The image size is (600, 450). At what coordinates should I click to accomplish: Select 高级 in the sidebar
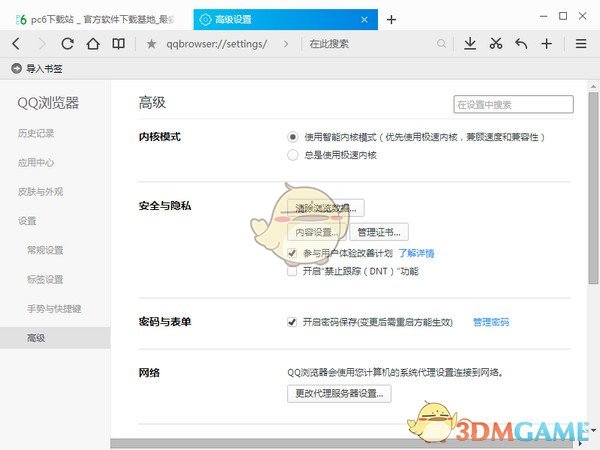[x=55, y=338]
